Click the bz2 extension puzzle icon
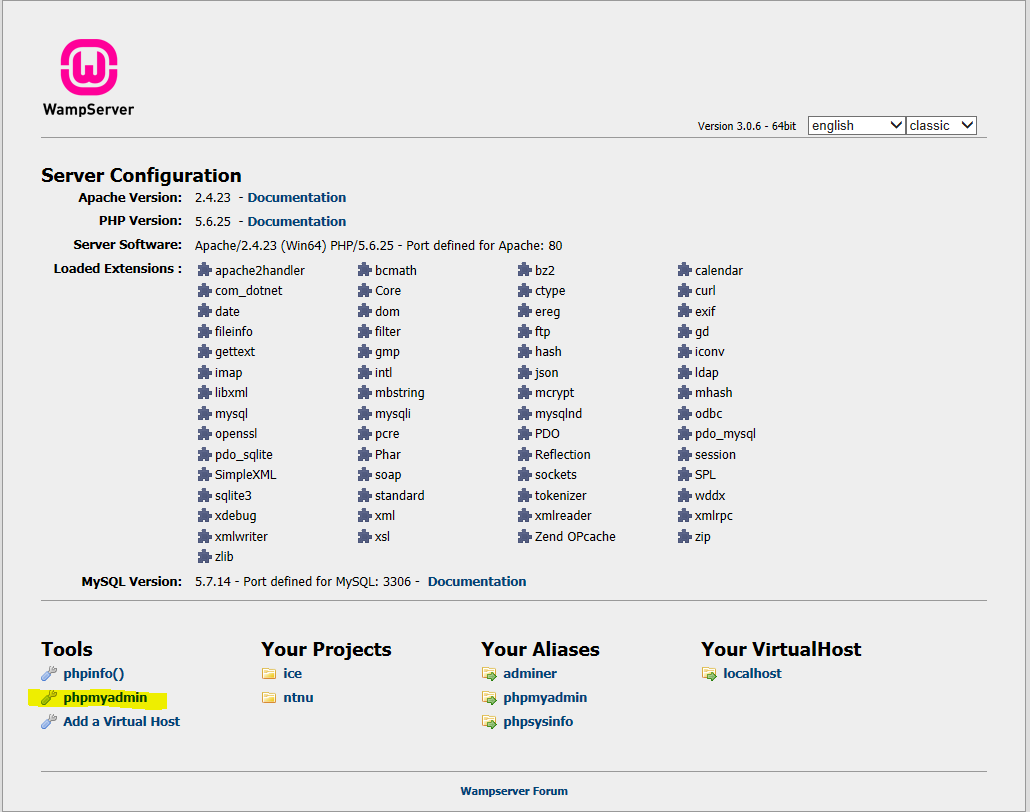The image size is (1030, 812). (524, 270)
